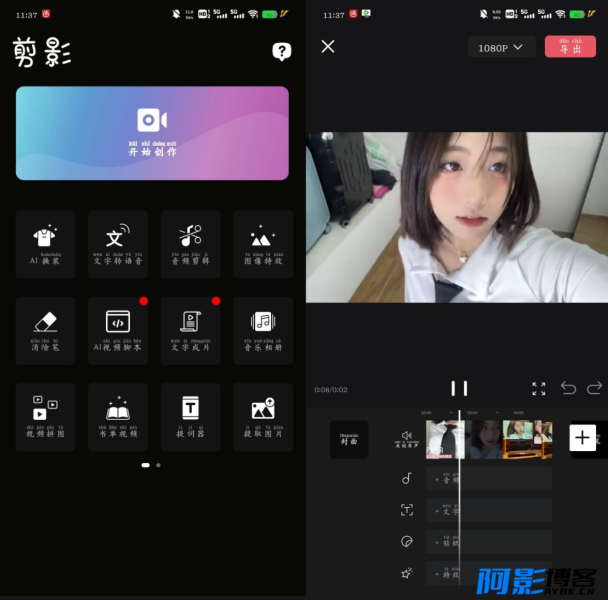Select the 消除笔 eraser pen tool
The height and width of the screenshot is (600, 608).
click(x=45, y=329)
